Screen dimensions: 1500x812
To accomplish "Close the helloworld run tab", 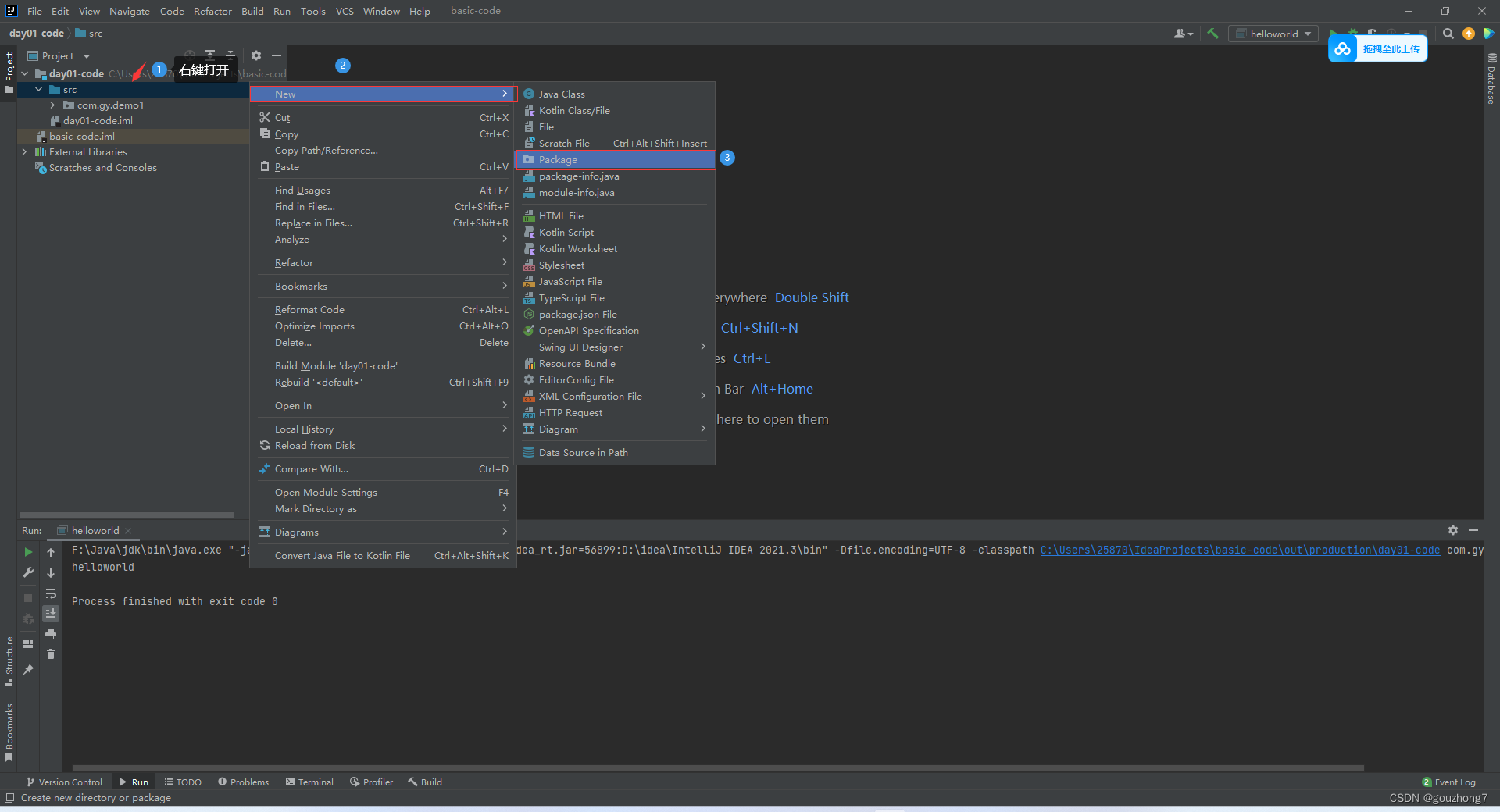I will tap(128, 531).
